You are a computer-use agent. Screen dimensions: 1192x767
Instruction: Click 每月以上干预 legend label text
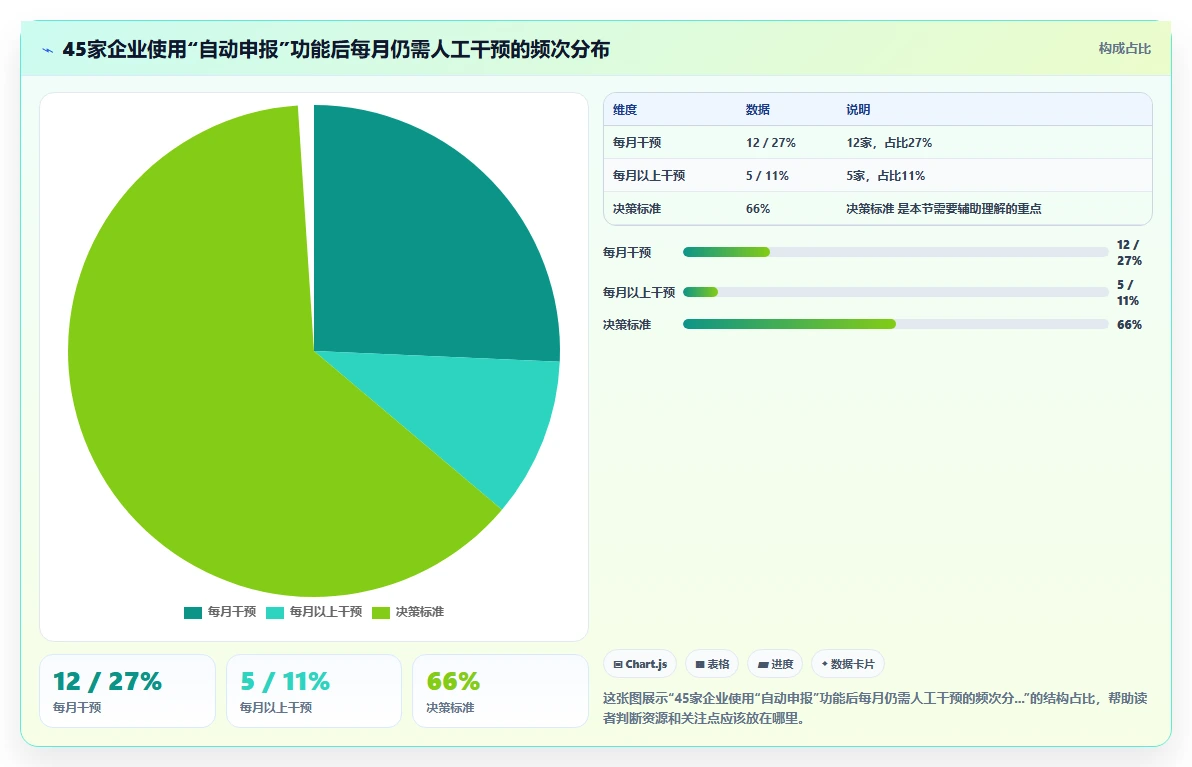pos(326,612)
